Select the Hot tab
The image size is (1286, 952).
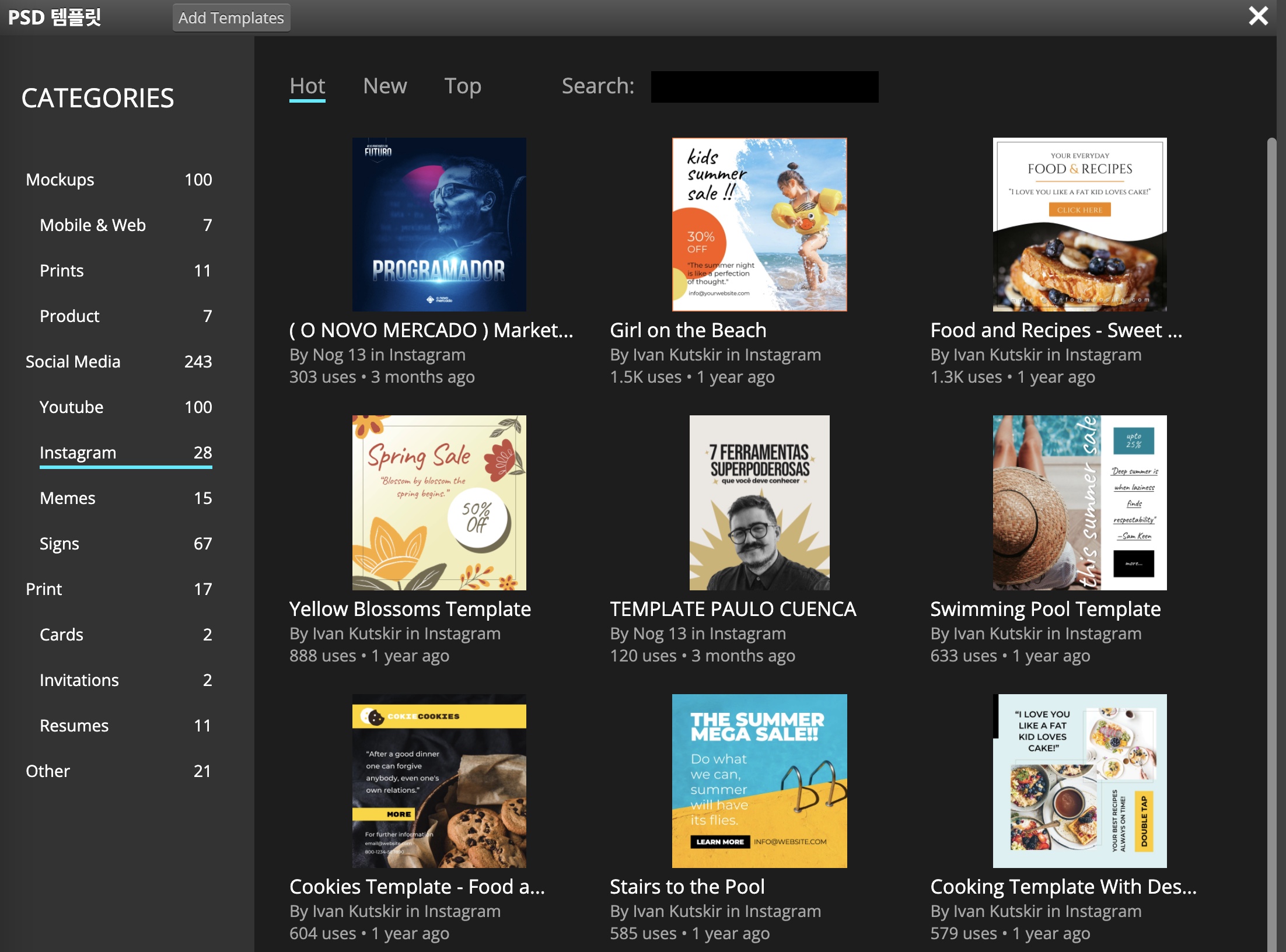tap(307, 86)
